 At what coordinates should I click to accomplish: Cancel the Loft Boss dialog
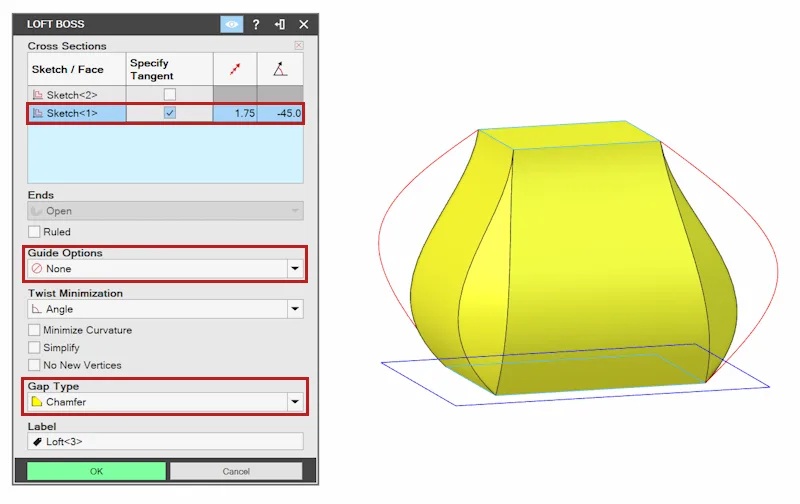click(236, 471)
